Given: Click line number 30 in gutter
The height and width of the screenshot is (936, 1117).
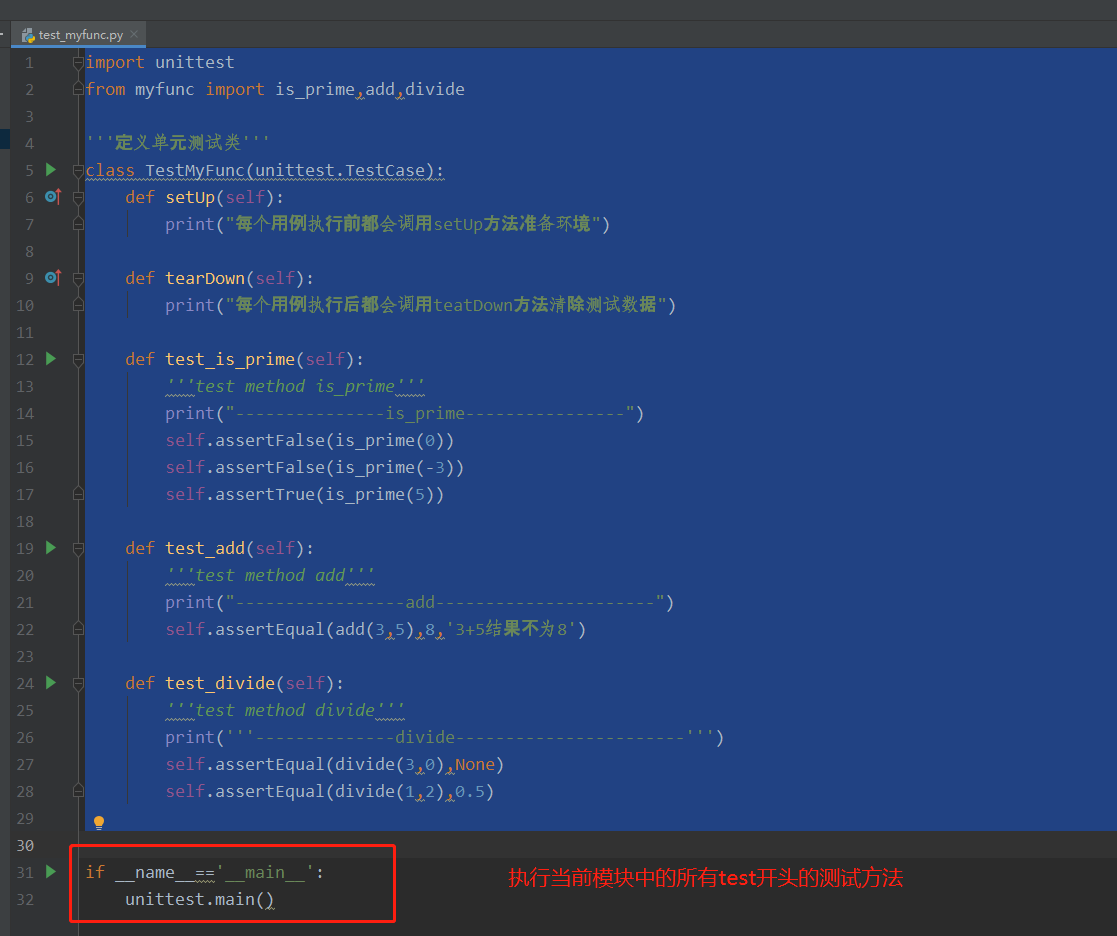Looking at the screenshot, I should tap(25, 846).
